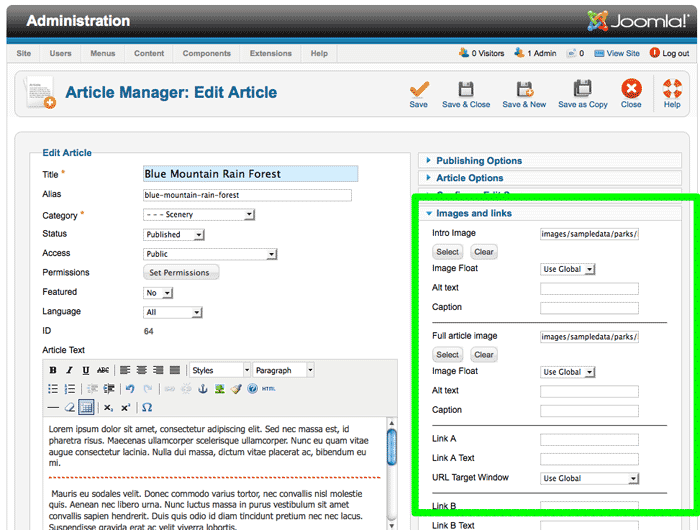Click the HTML source edit icon
The width and height of the screenshot is (700, 530).
(x=269, y=389)
